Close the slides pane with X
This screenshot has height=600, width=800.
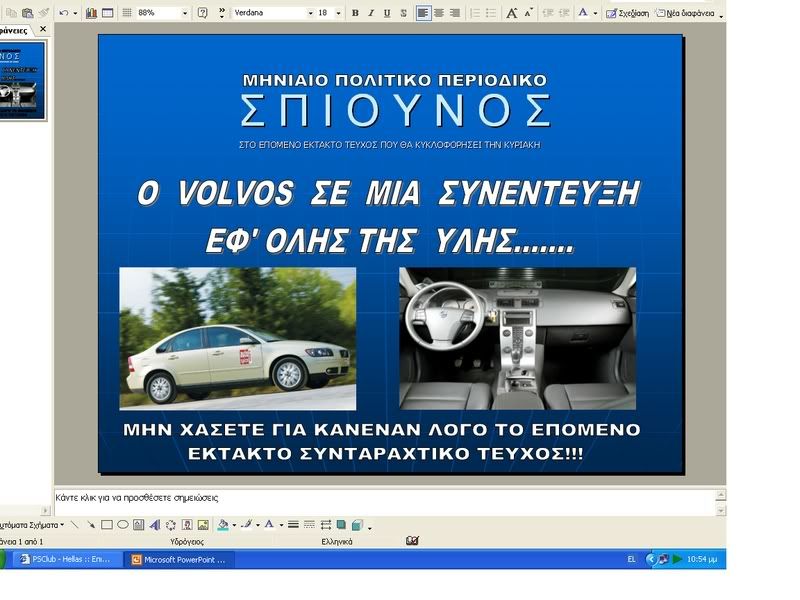coord(43,29)
